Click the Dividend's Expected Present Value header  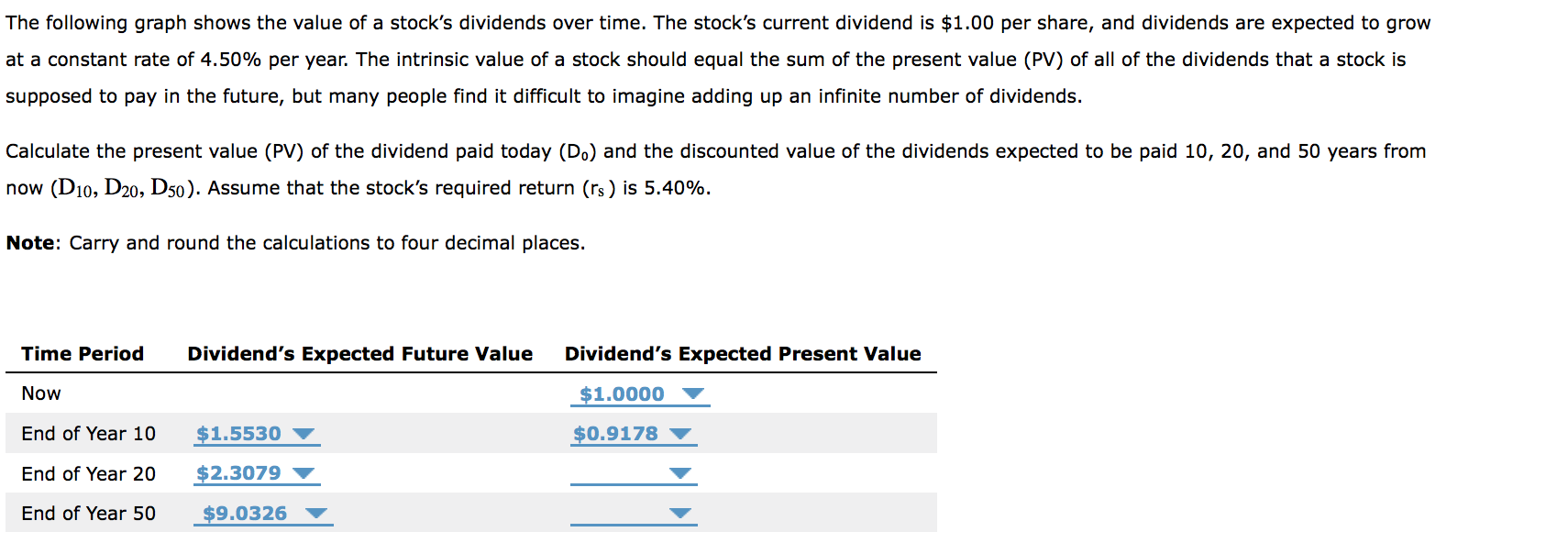coord(743,353)
